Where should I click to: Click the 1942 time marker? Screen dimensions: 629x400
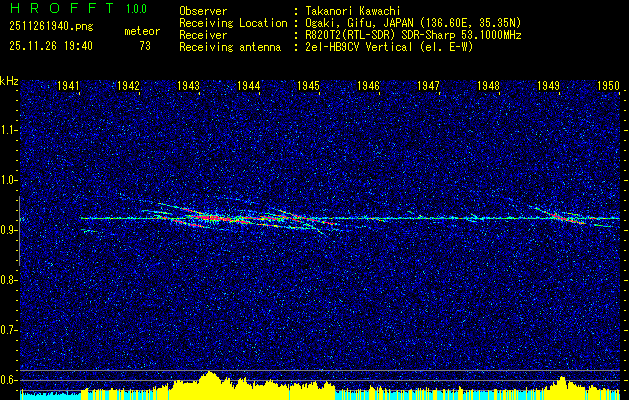point(128,85)
